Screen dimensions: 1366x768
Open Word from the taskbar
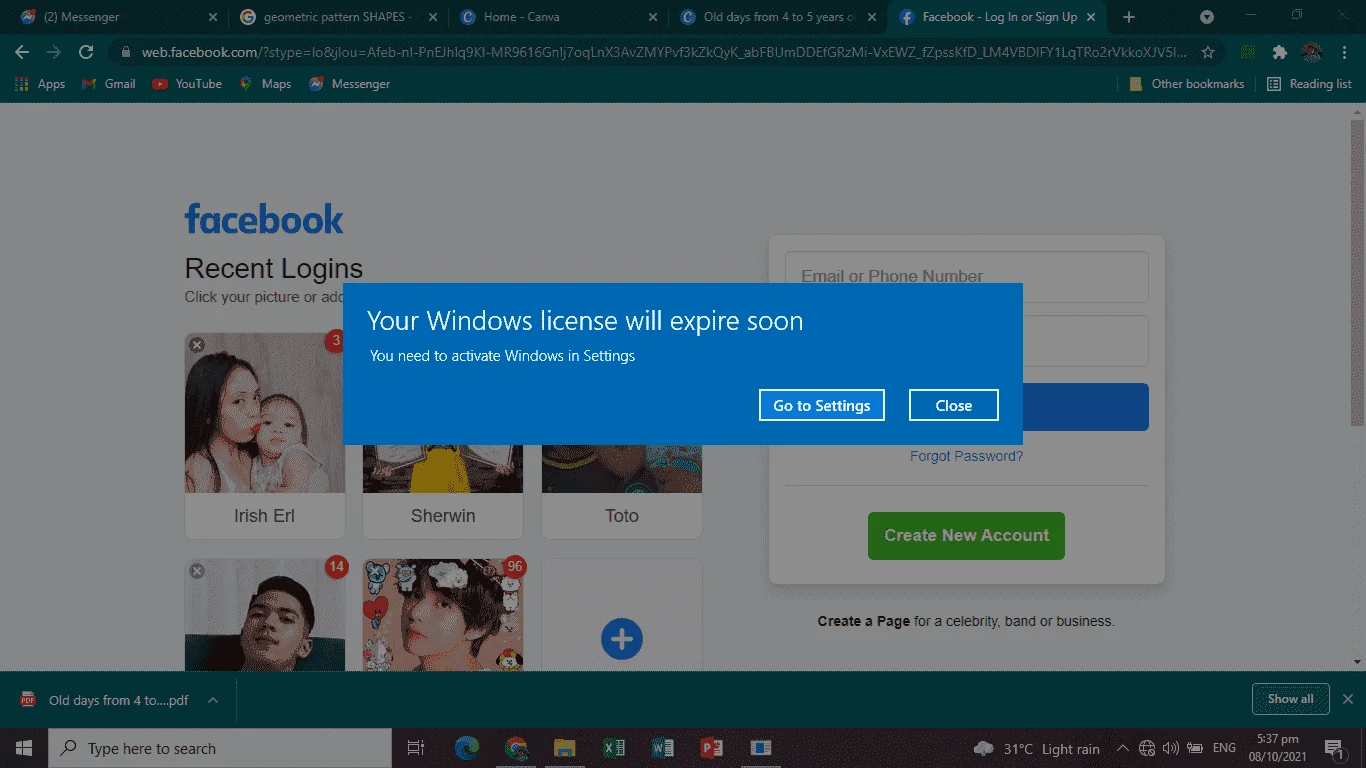click(x=663, y=748)
